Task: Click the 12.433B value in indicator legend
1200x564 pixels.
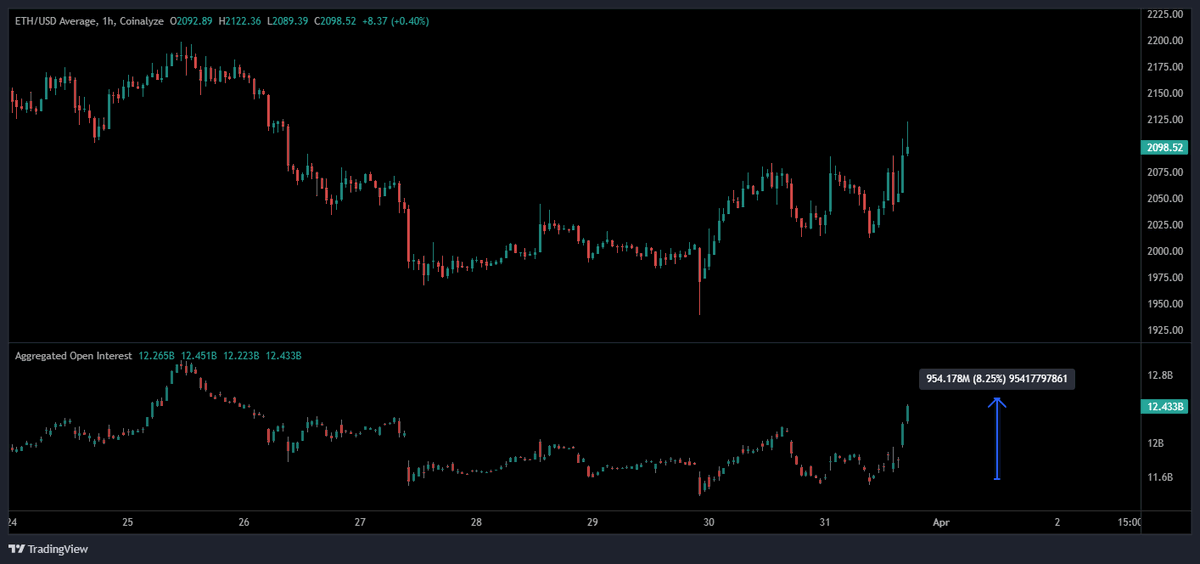Action: (283, 356)
